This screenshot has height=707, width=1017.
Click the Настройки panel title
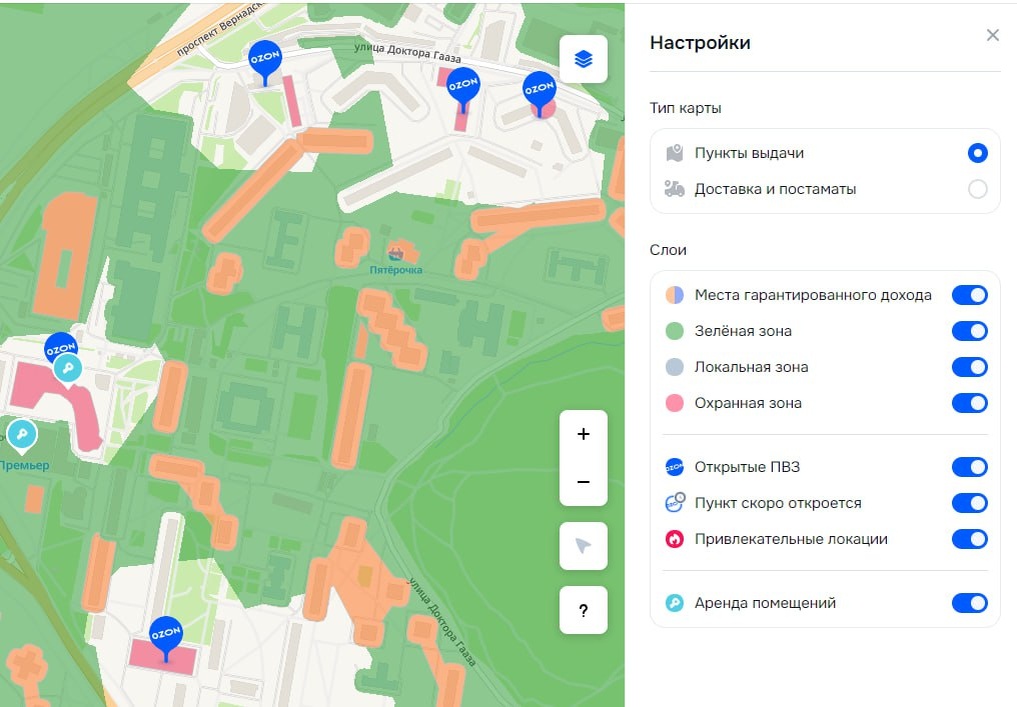pos(700,43)
